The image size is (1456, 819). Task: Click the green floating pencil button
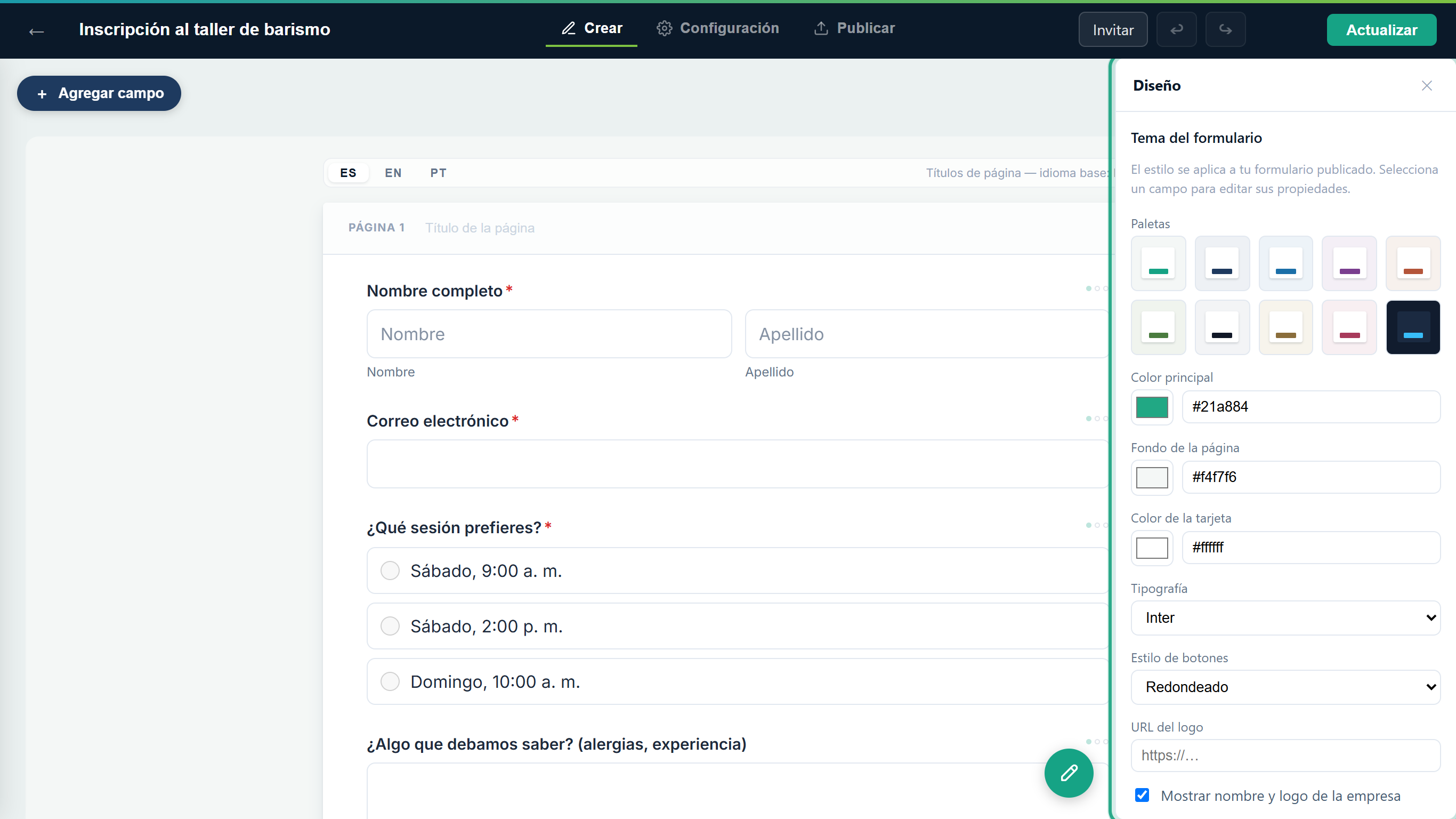tap(1069, 773)
